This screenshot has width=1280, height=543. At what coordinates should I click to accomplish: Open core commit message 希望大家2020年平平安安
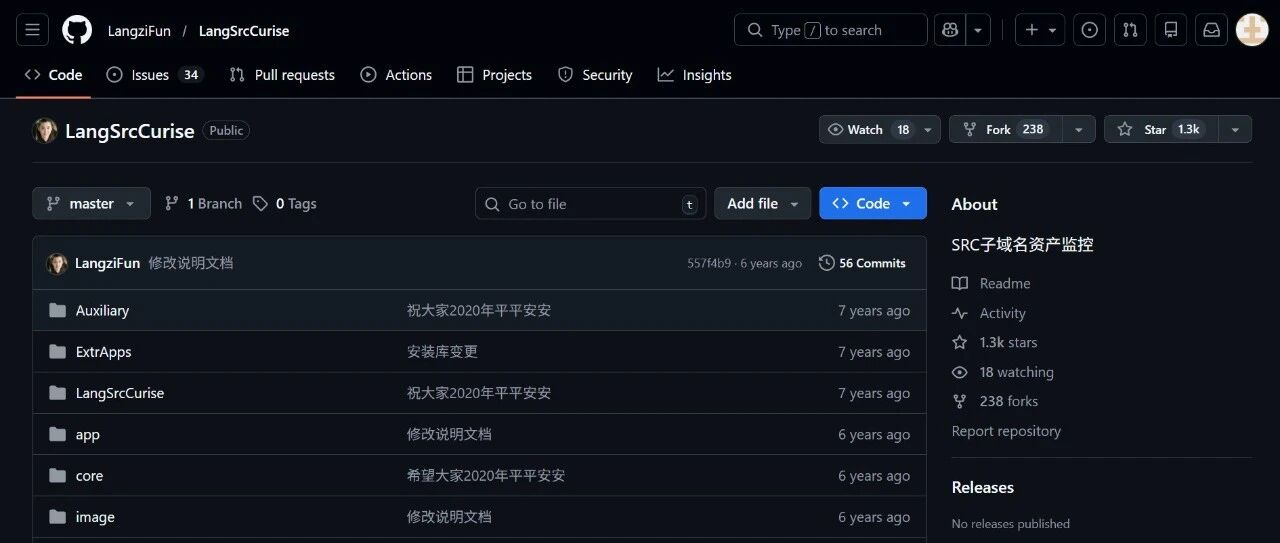click(x=486, y=476)
